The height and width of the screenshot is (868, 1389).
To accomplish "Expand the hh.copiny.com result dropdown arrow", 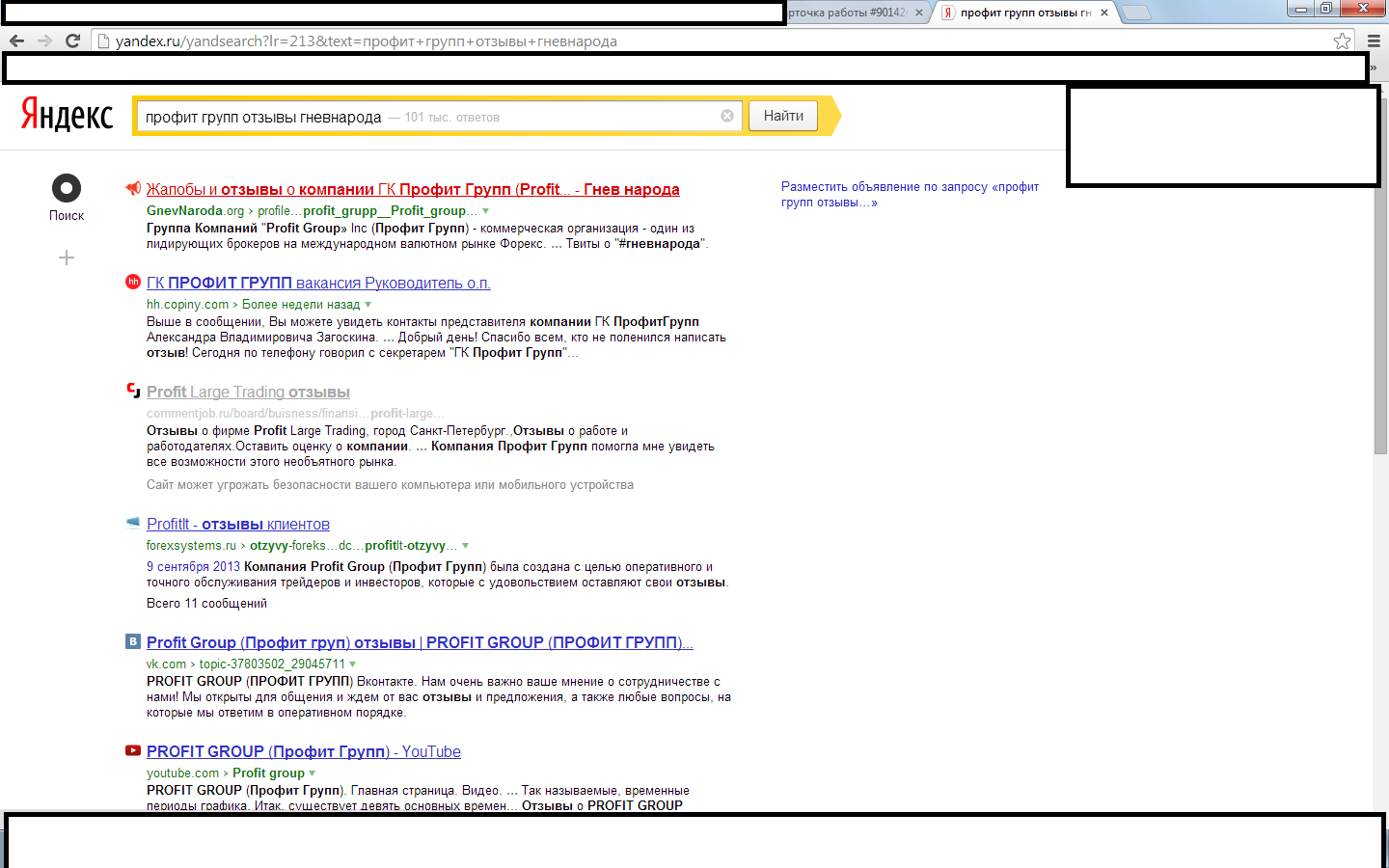I will [368, 305].
